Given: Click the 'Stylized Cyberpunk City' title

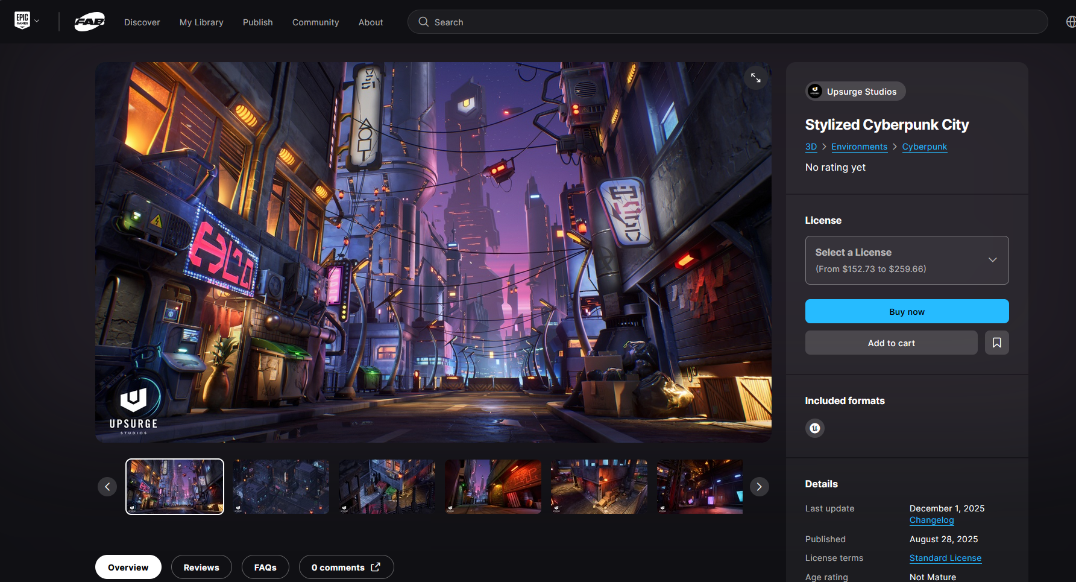Looking at the screenshot, I should coord(887,125).
